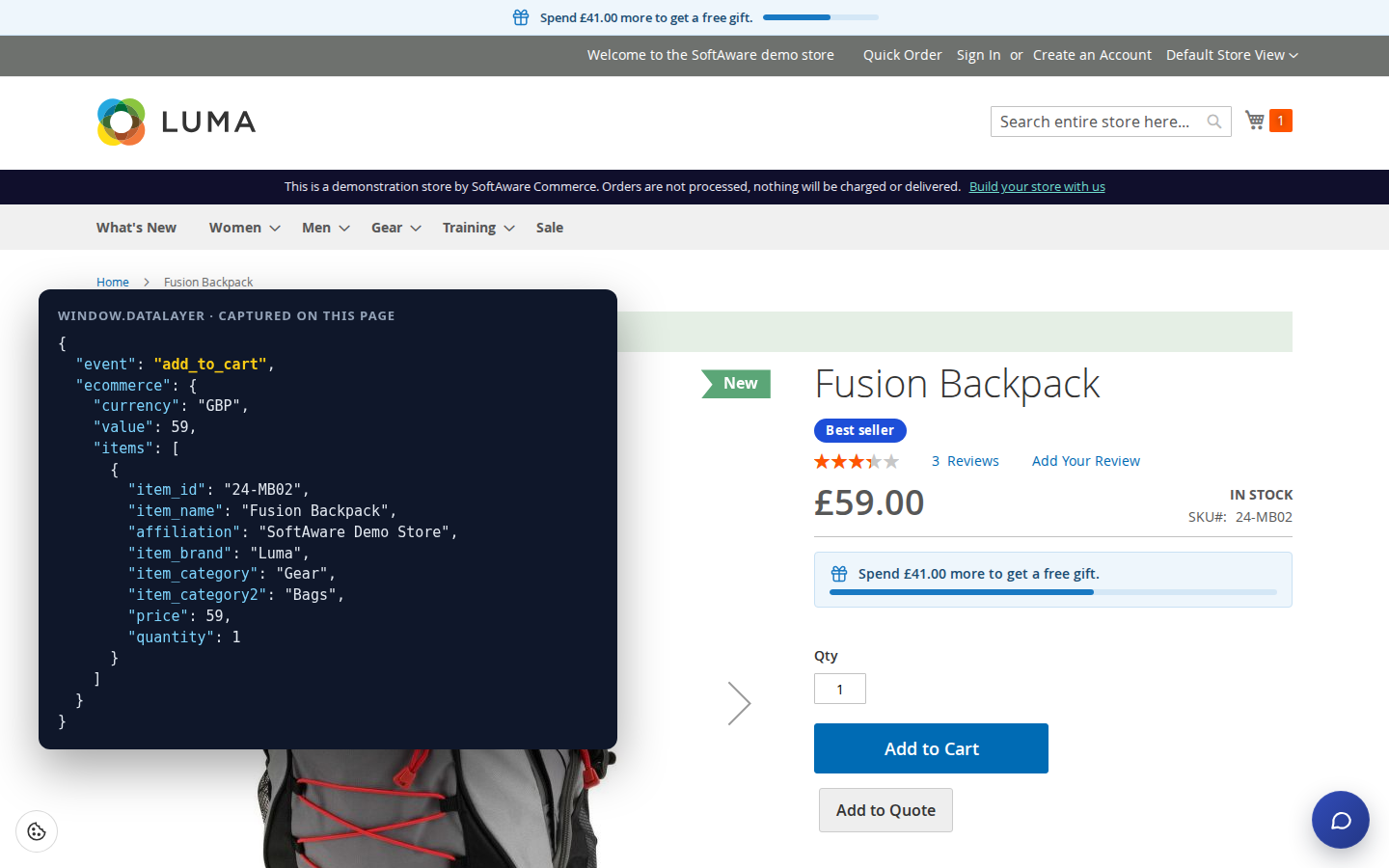
Task: Click the welcome message text
Action: (x=711, y=55)
